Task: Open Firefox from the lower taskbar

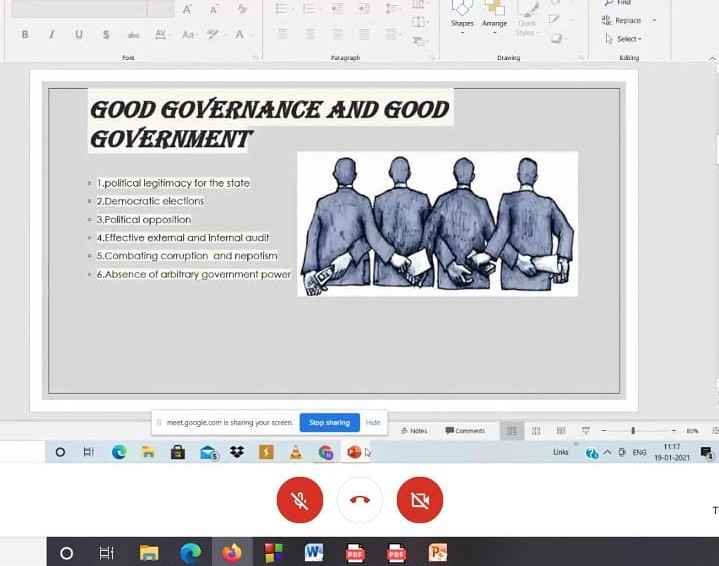Action: tap(232, 552)
